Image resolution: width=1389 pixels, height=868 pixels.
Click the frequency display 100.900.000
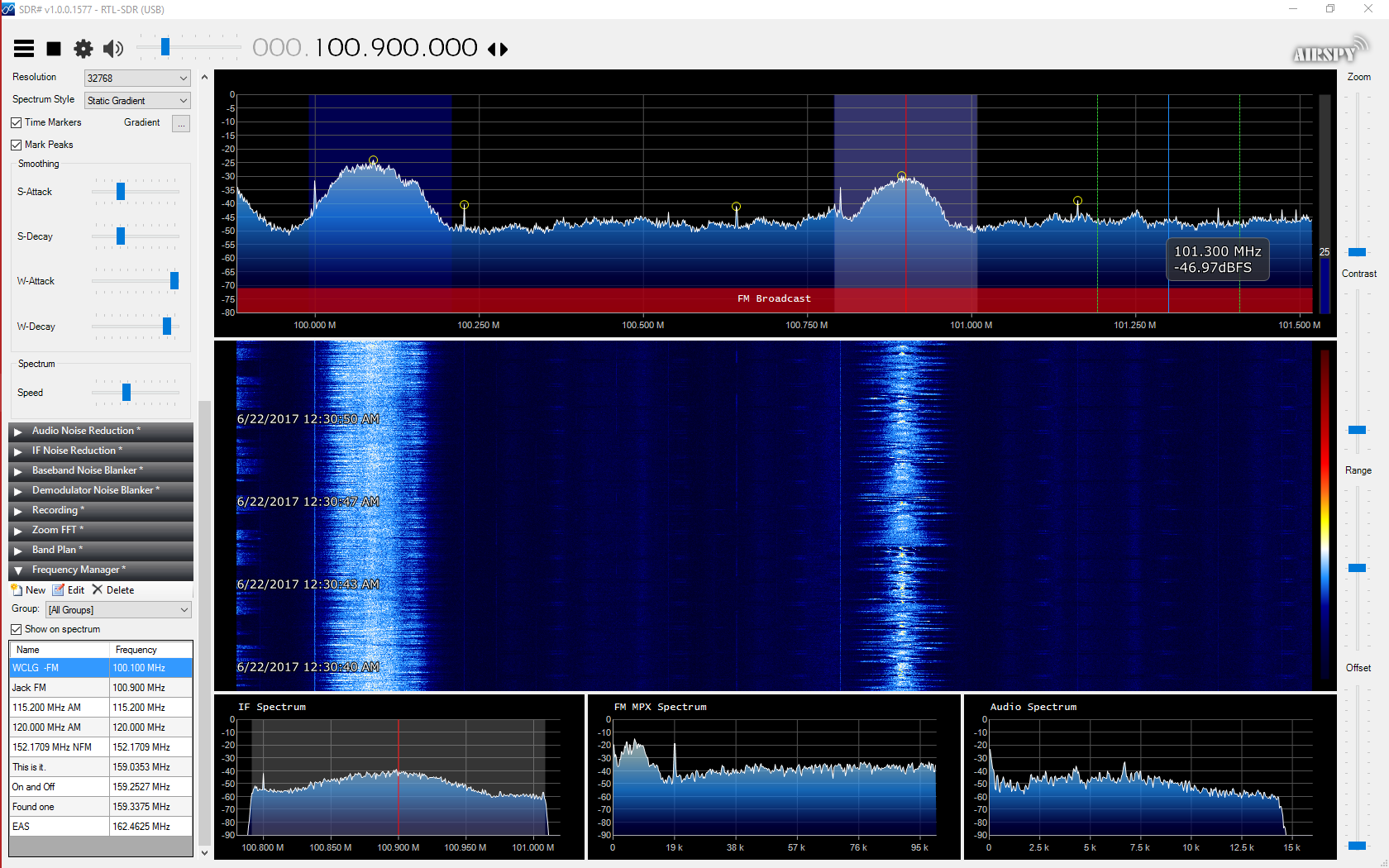365,48
